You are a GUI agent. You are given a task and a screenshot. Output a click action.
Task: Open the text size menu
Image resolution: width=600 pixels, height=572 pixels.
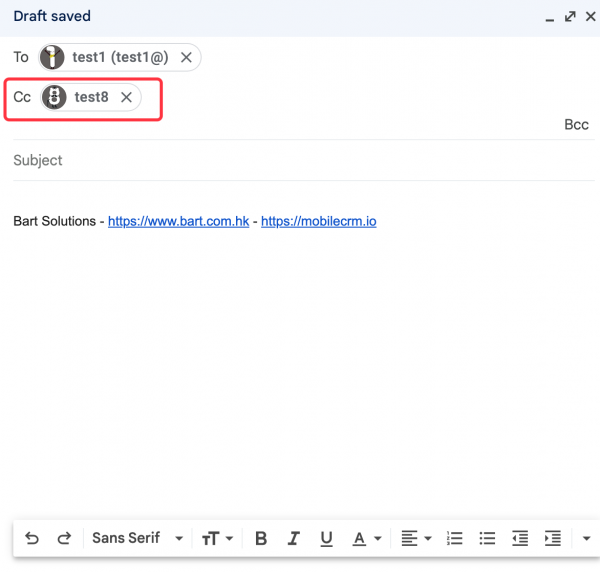(x=217, y=538)
